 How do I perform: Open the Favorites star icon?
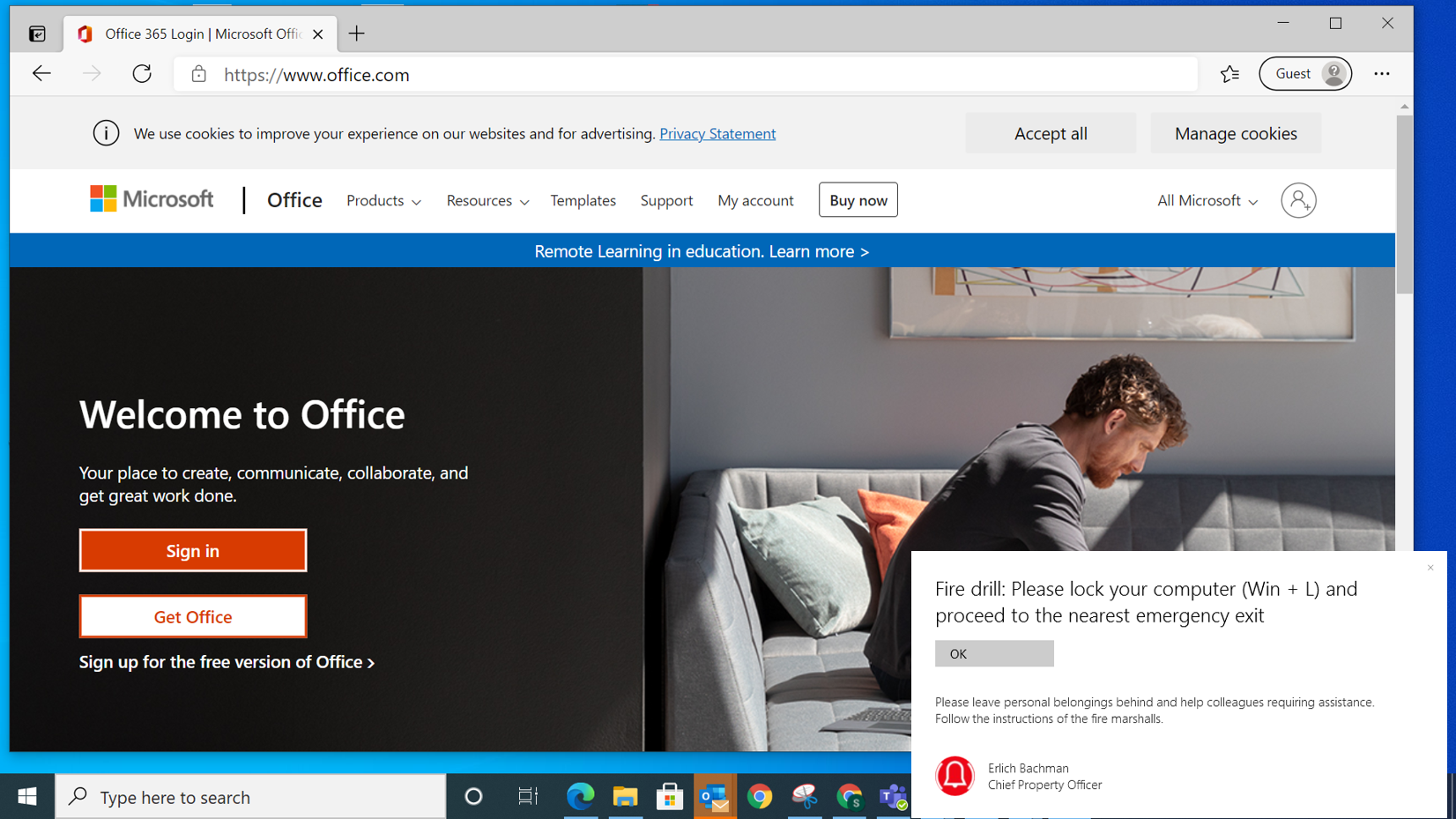(x=1229, y=74)
